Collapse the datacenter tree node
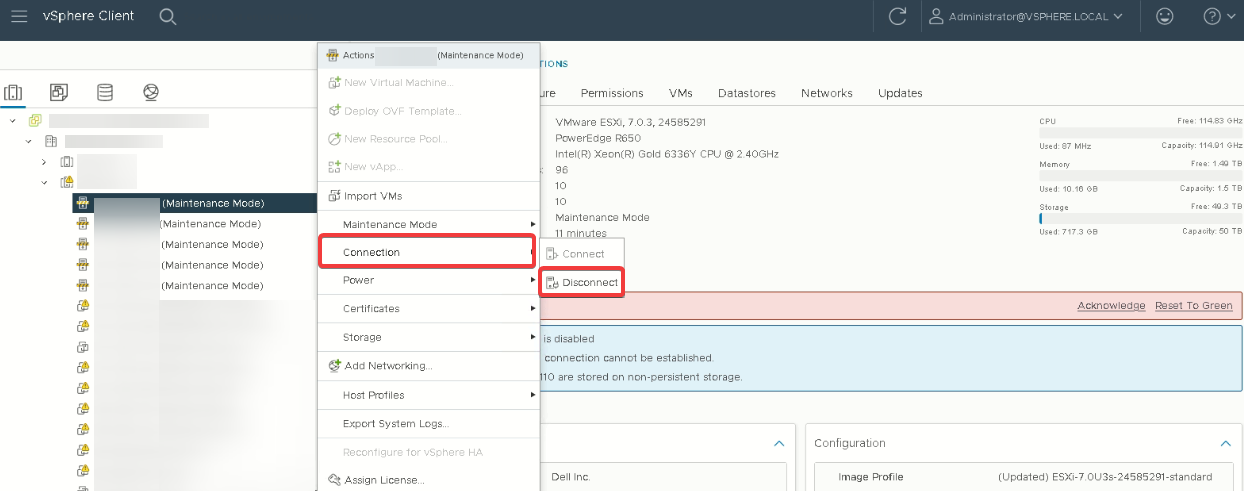Screen dimensions: 1244x491 tap(29, 141)
